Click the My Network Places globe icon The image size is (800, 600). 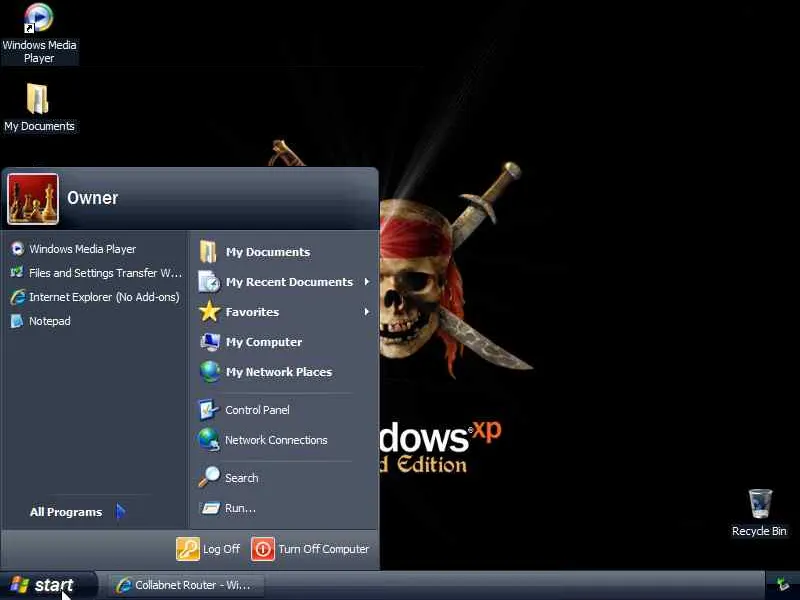coord(210,371)
